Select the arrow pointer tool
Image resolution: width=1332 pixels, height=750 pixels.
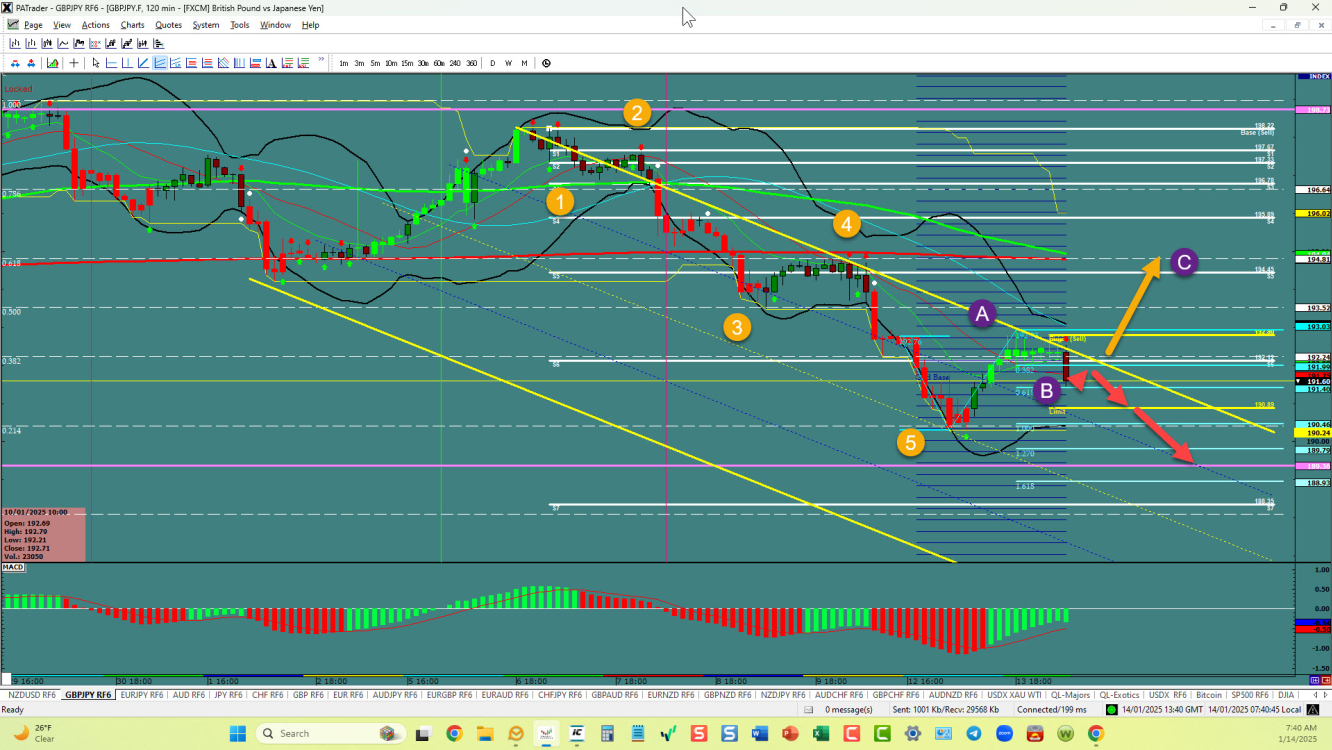click(x=96, y=63)
